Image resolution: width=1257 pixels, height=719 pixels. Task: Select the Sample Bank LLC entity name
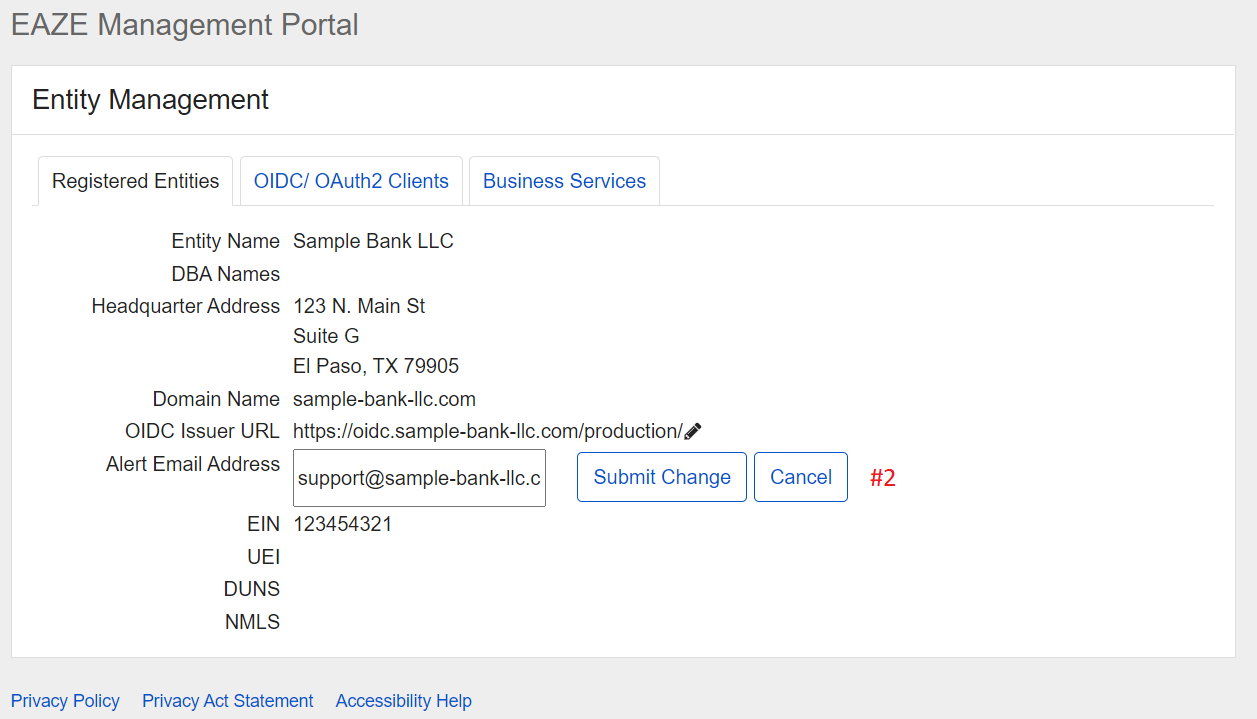[x=373, y=241]
